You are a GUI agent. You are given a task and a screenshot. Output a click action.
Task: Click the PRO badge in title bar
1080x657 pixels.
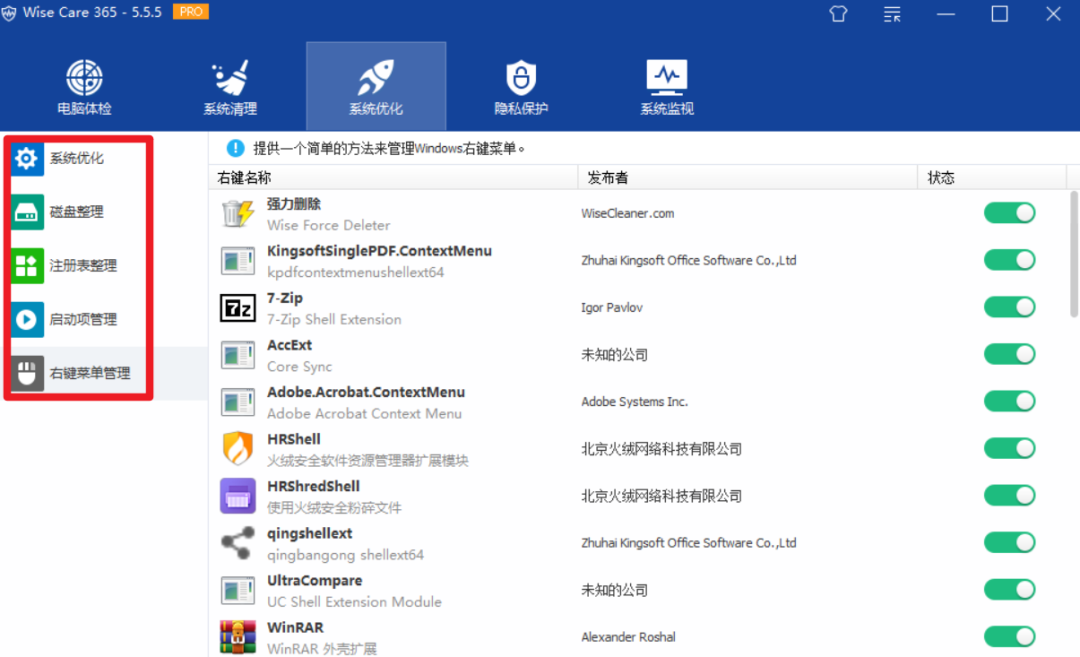[191, 12]
